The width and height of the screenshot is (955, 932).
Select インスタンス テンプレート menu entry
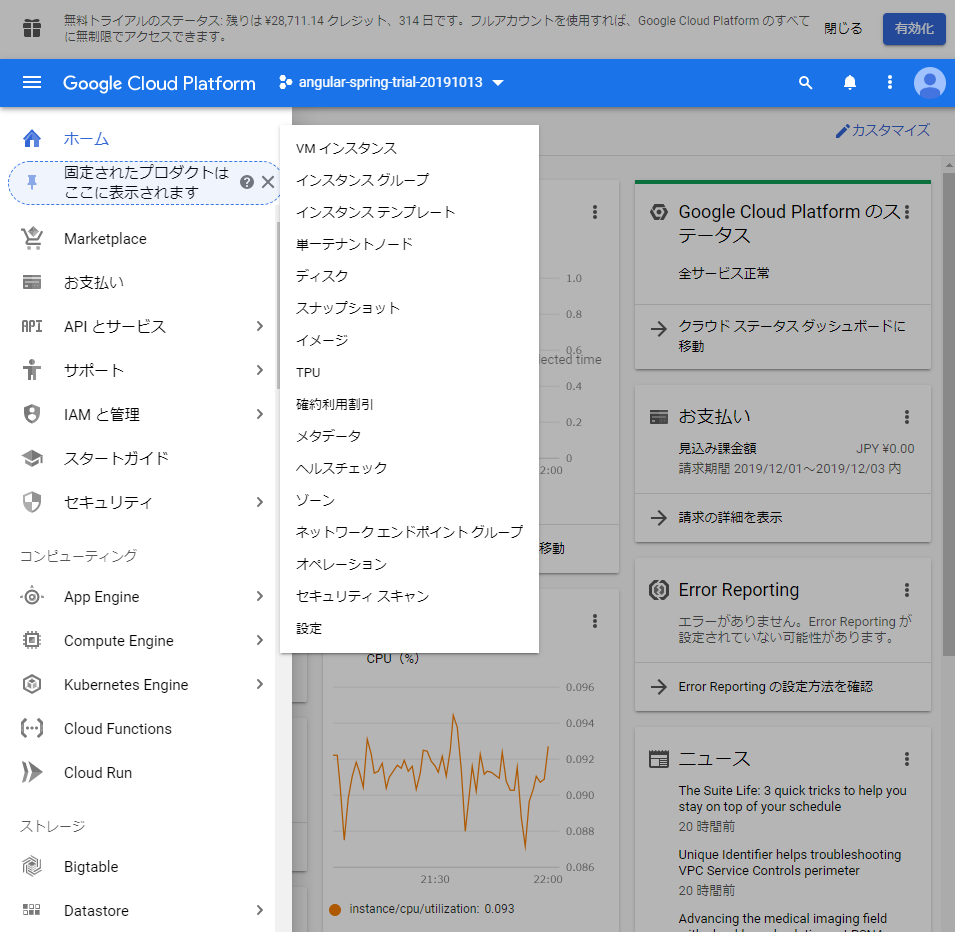point(409,212)
